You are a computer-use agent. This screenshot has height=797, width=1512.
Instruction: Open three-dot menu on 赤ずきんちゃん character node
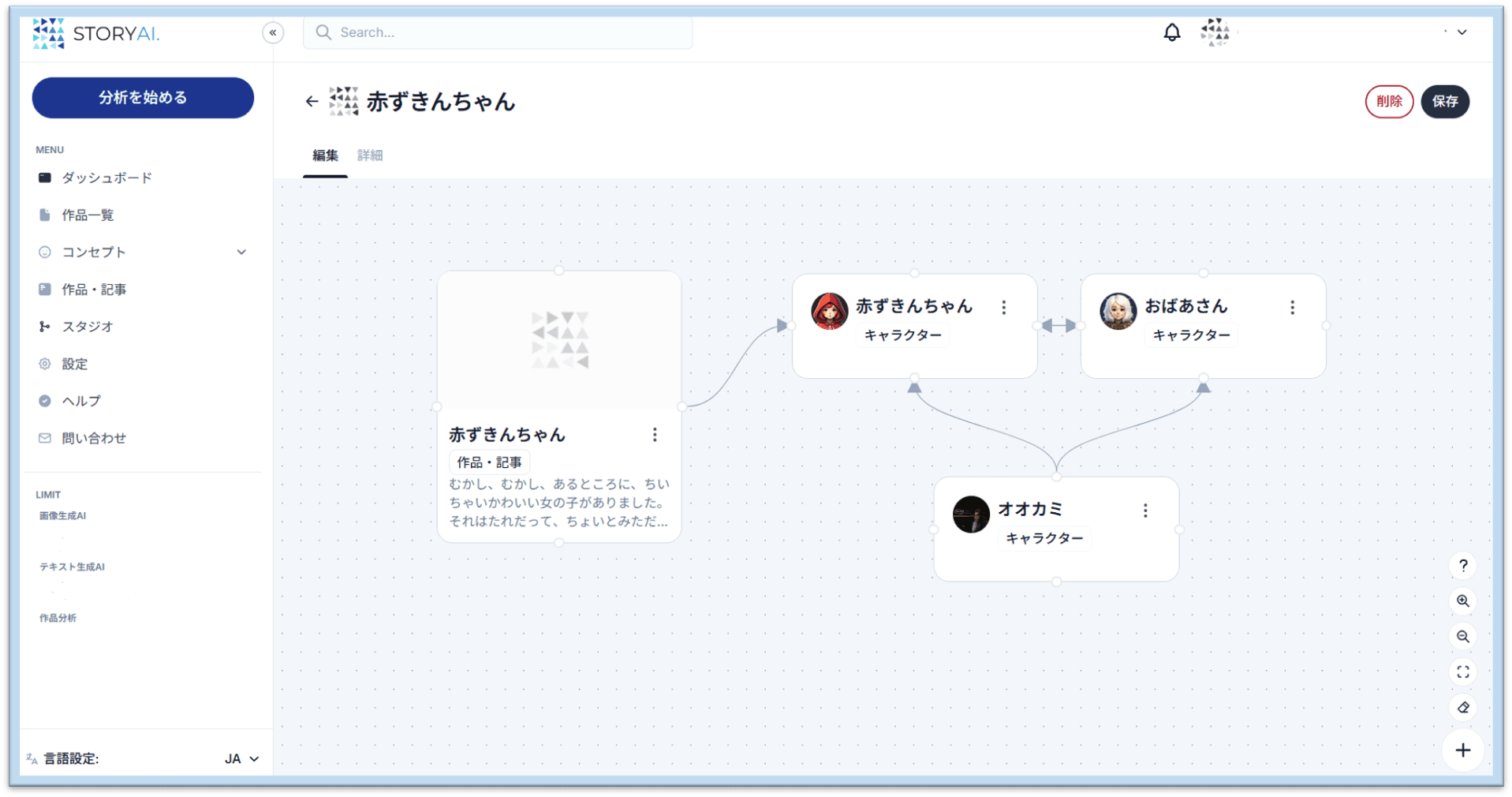1003,308
